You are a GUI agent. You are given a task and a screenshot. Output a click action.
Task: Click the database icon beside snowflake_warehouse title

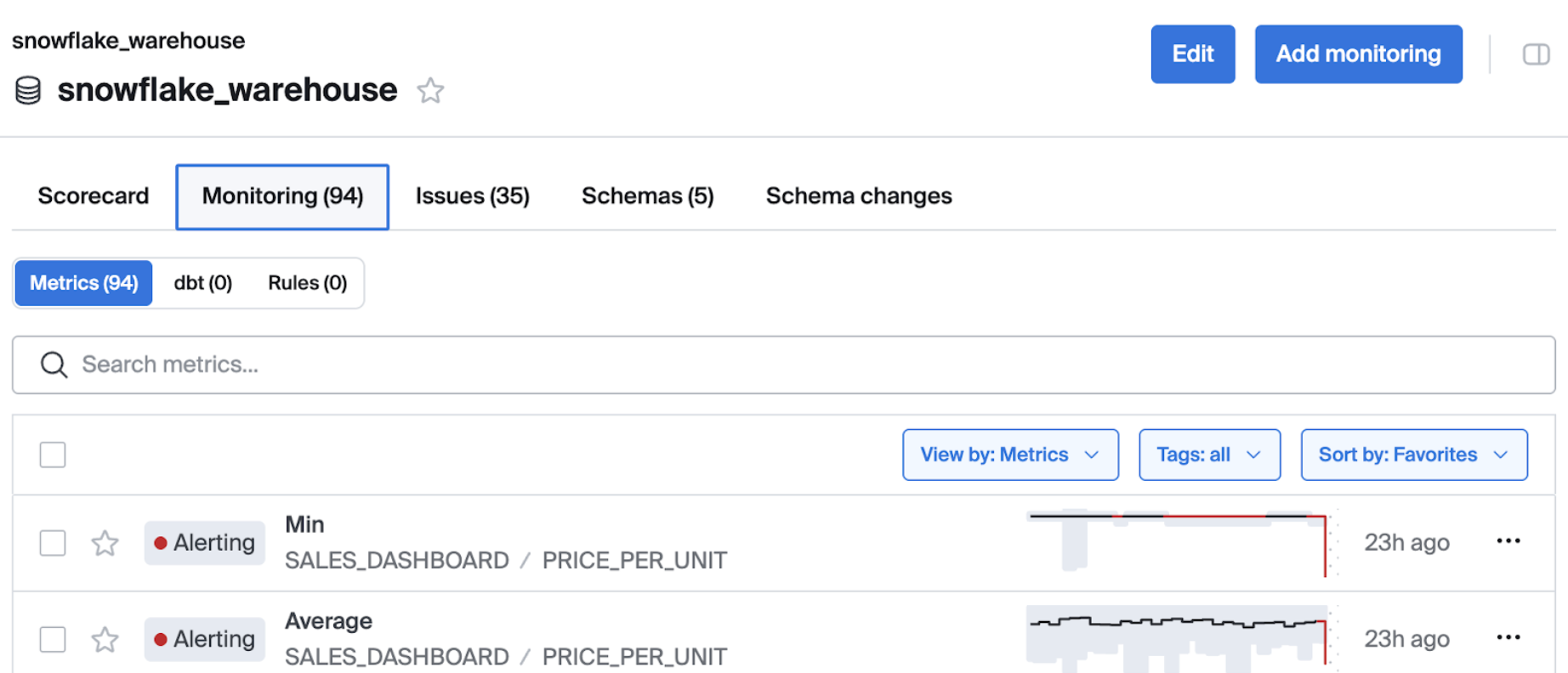(x=28, y=90)
